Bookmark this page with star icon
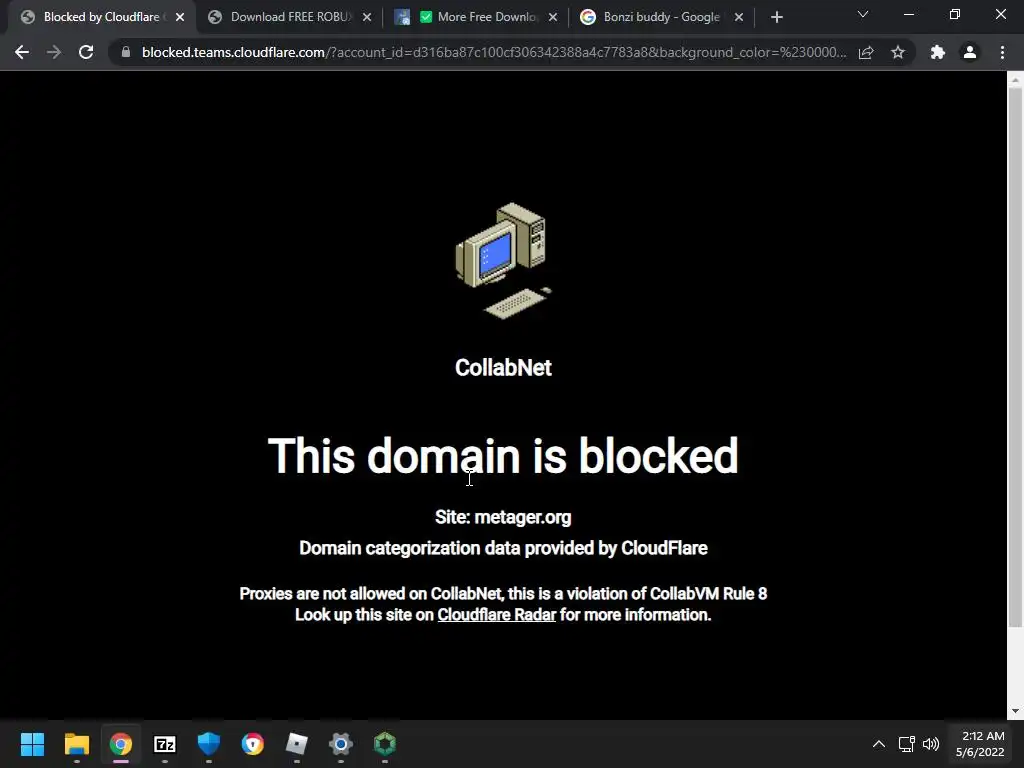The width and height of the screenshot is (1024, 768). point(898,52)
